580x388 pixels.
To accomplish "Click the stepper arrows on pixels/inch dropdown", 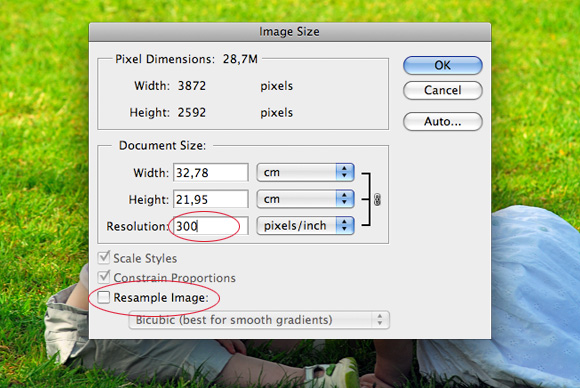I will [345, 226].
